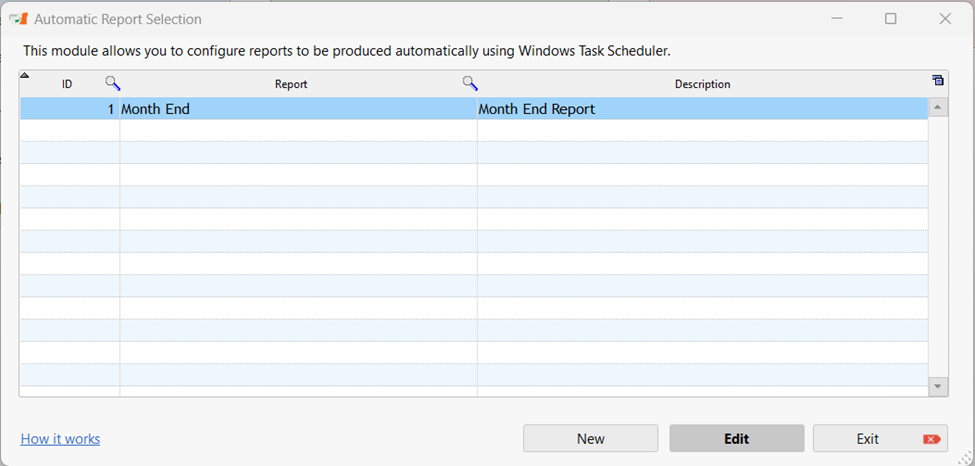The image size is (975, 466).
Task: Open the grid options icon above the scrollbar
Action: coord(938,81)
